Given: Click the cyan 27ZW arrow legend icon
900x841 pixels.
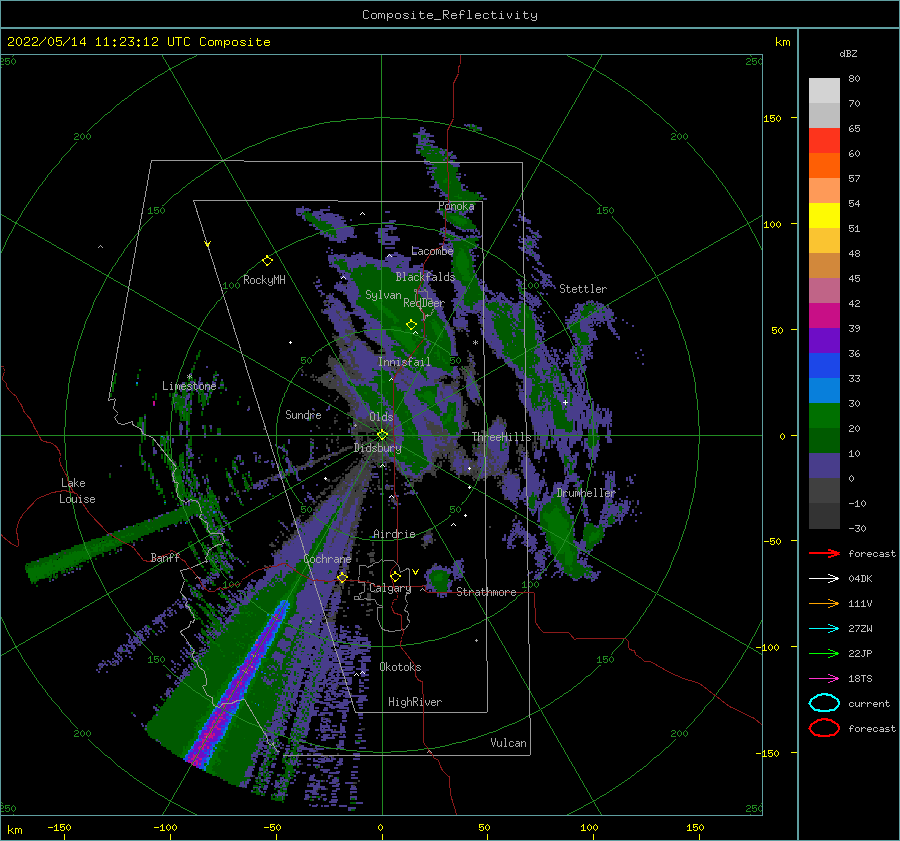Looking at the screenshot, I should 824,629.
